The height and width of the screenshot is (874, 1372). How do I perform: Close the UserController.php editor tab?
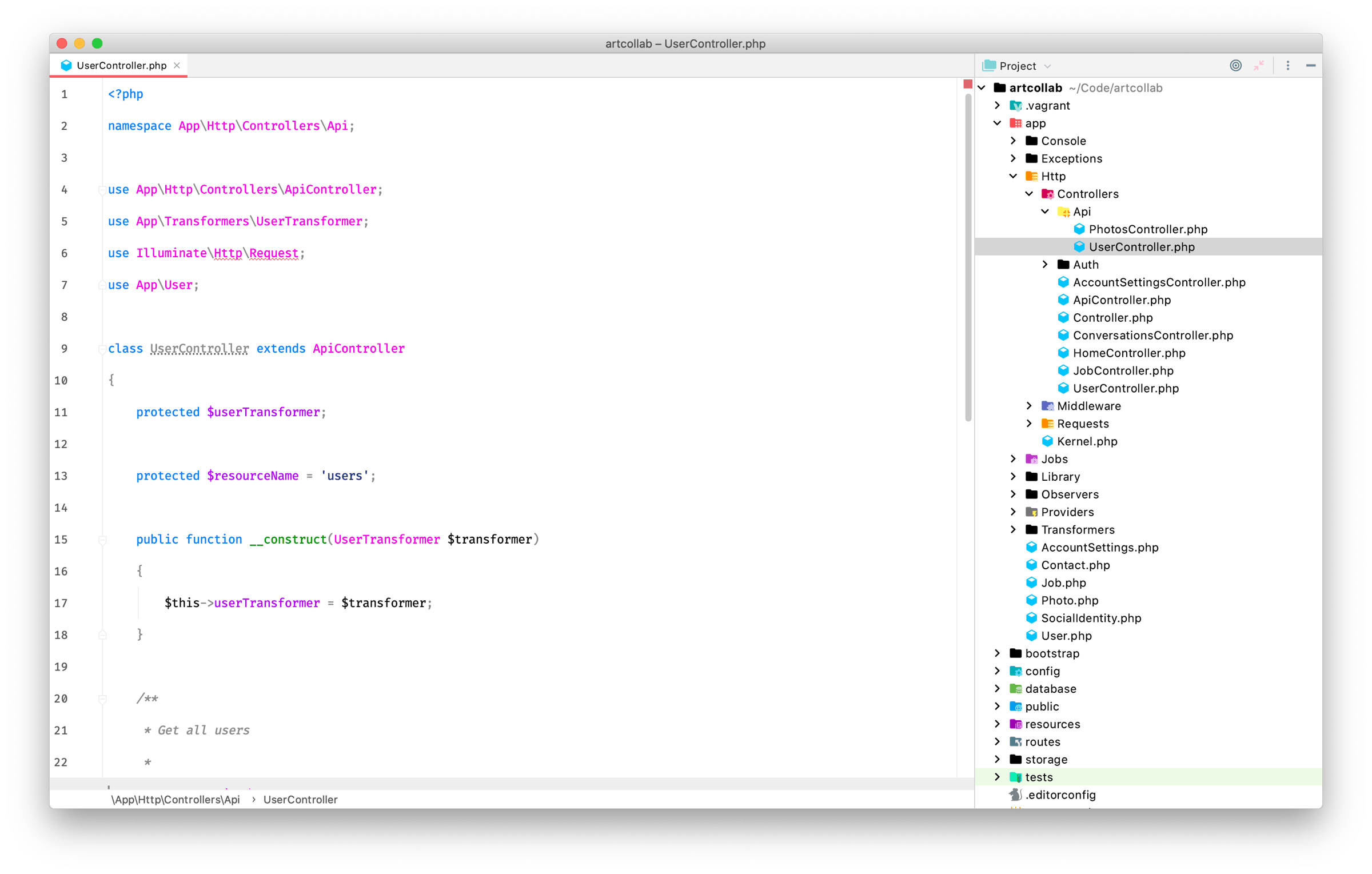[x=177, y=65]
